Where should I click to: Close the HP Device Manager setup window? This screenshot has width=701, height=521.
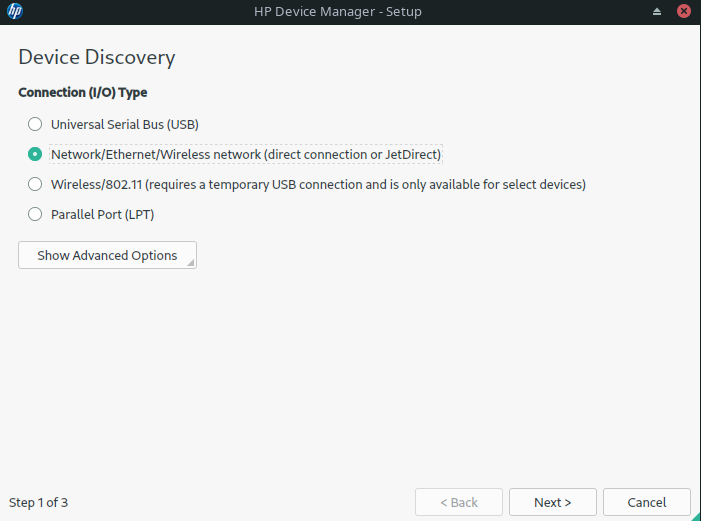click(683, 12)
